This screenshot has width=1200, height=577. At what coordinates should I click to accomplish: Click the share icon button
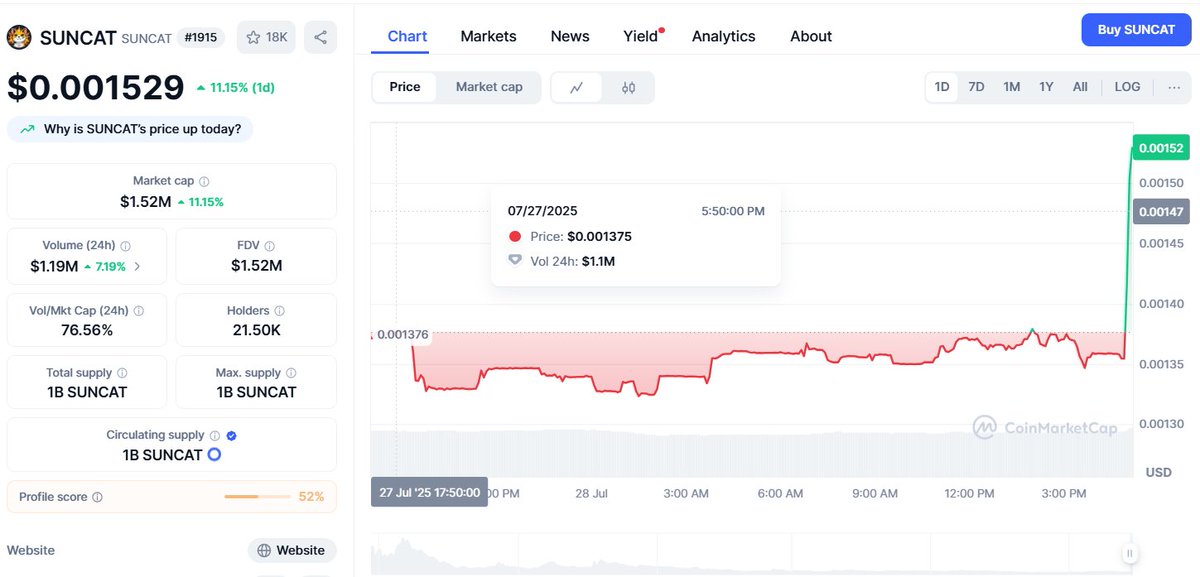point(320,37)
